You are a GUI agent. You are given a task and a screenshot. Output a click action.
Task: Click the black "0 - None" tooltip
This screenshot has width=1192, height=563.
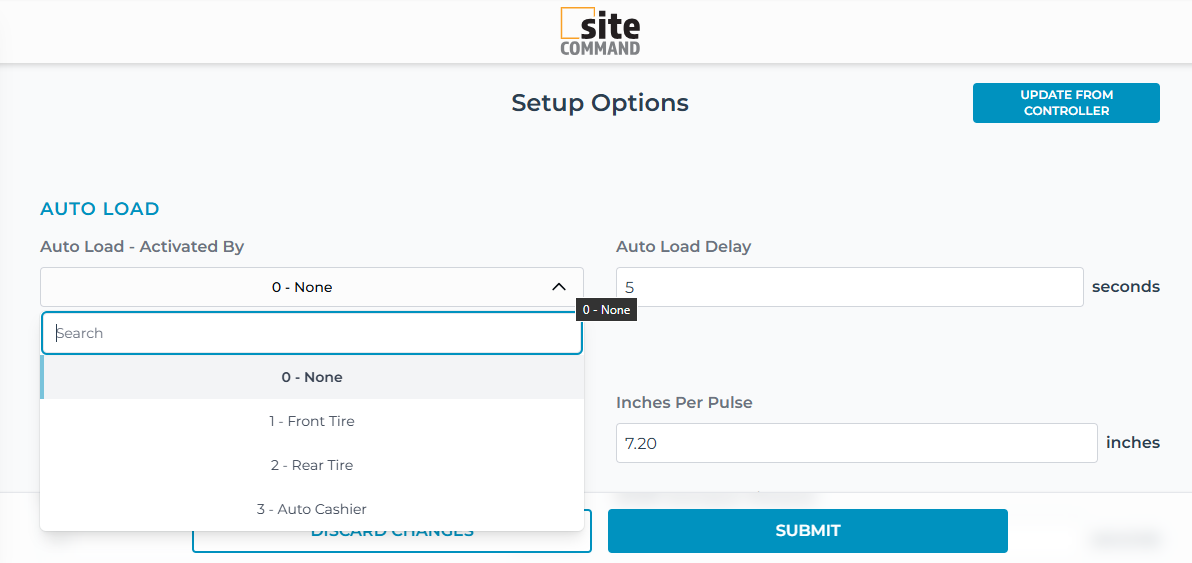point(606,310)
